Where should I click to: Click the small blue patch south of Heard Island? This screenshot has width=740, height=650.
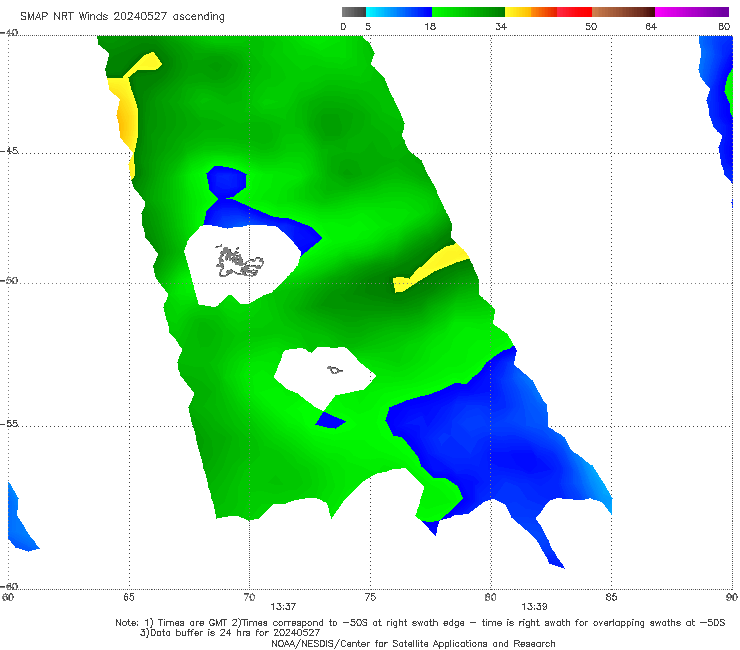329,420
